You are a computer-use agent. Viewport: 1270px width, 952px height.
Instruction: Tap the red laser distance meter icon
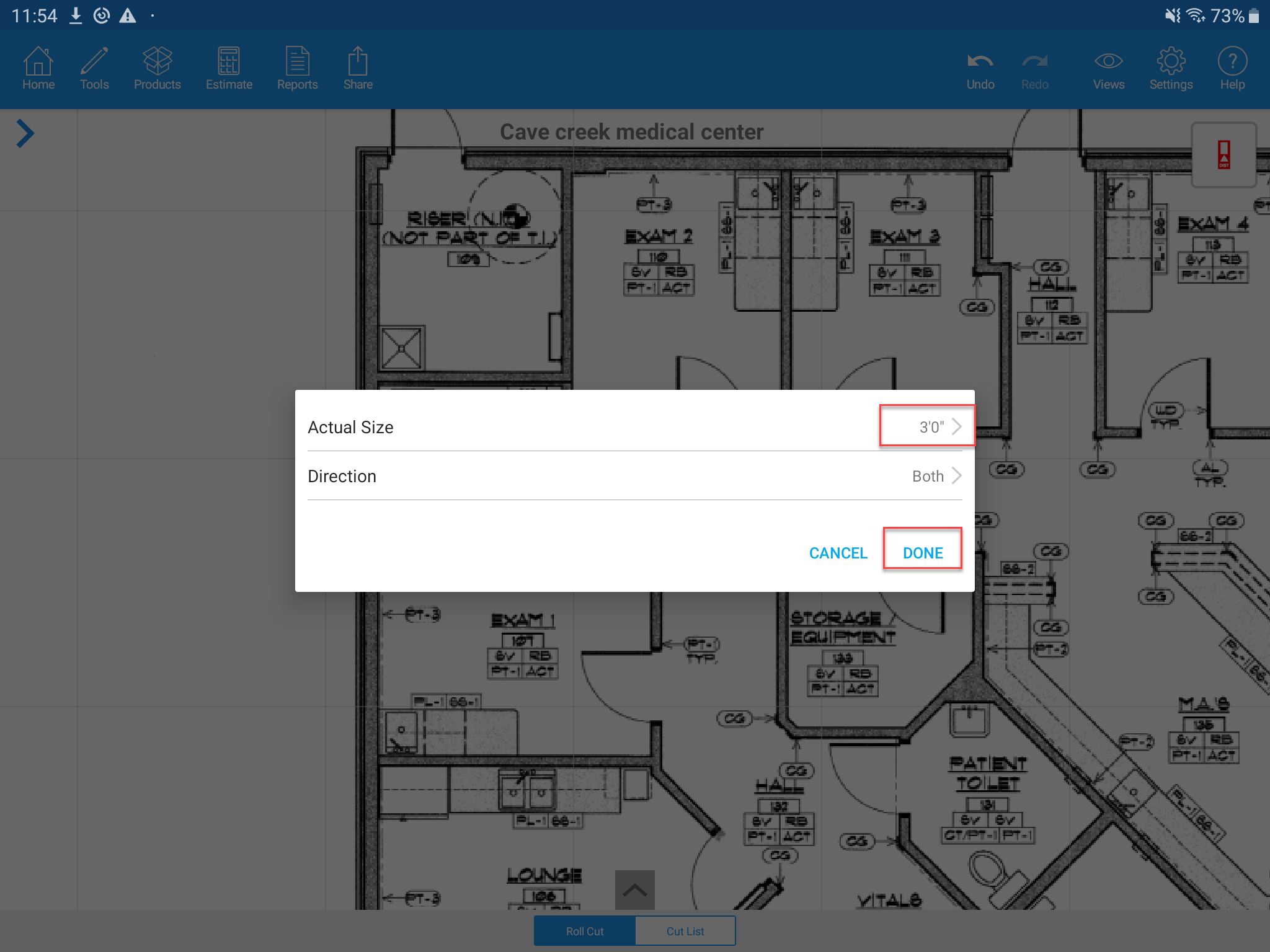pyautogui.click(x=1223, y=155)
